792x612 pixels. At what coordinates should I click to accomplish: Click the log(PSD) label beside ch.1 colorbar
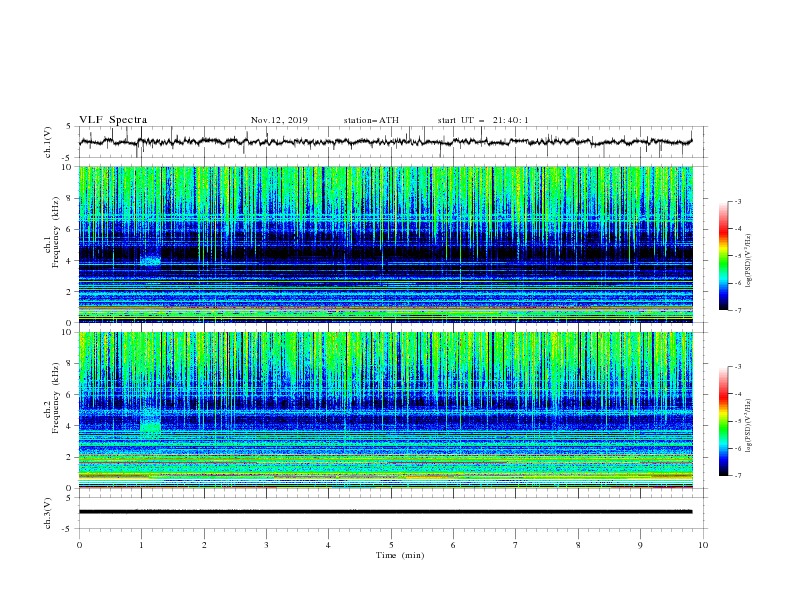point(749,261)
